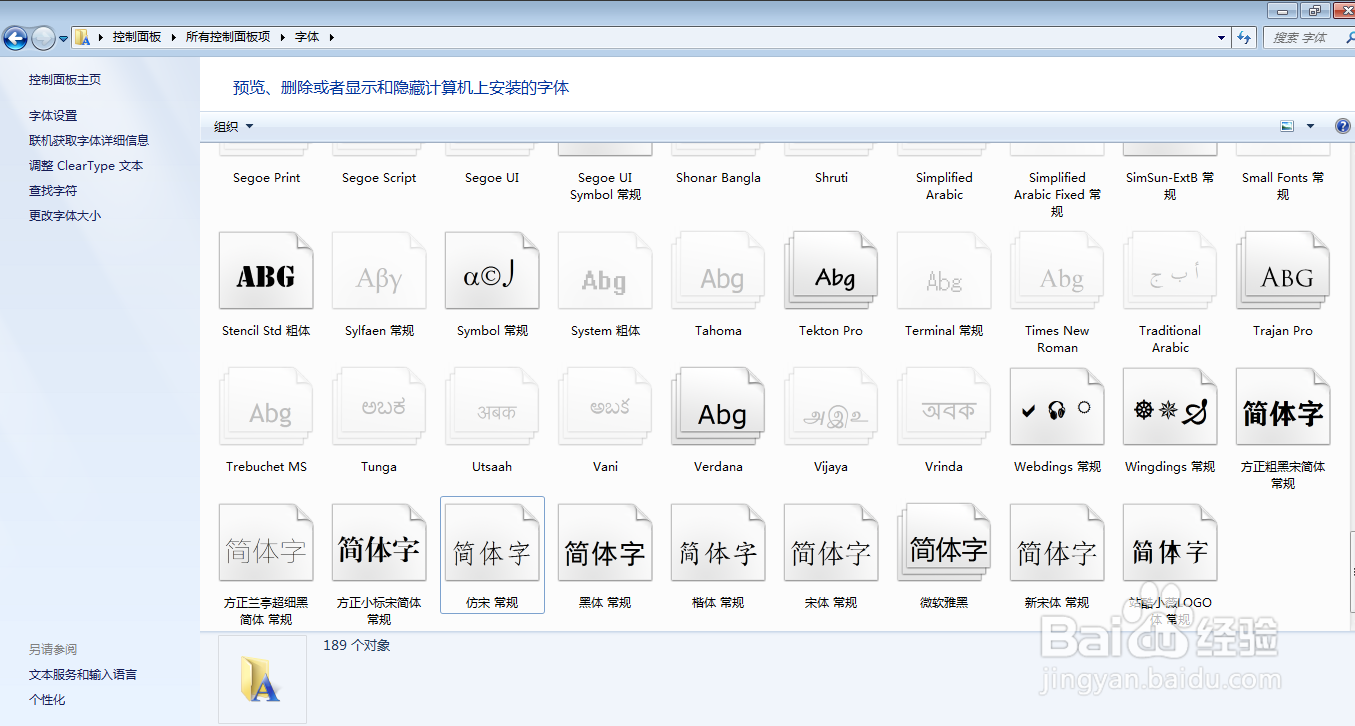Expand the view options dropdown arrow
The height and width of the screenshot is (726, 1355).
pos(1310,126)
